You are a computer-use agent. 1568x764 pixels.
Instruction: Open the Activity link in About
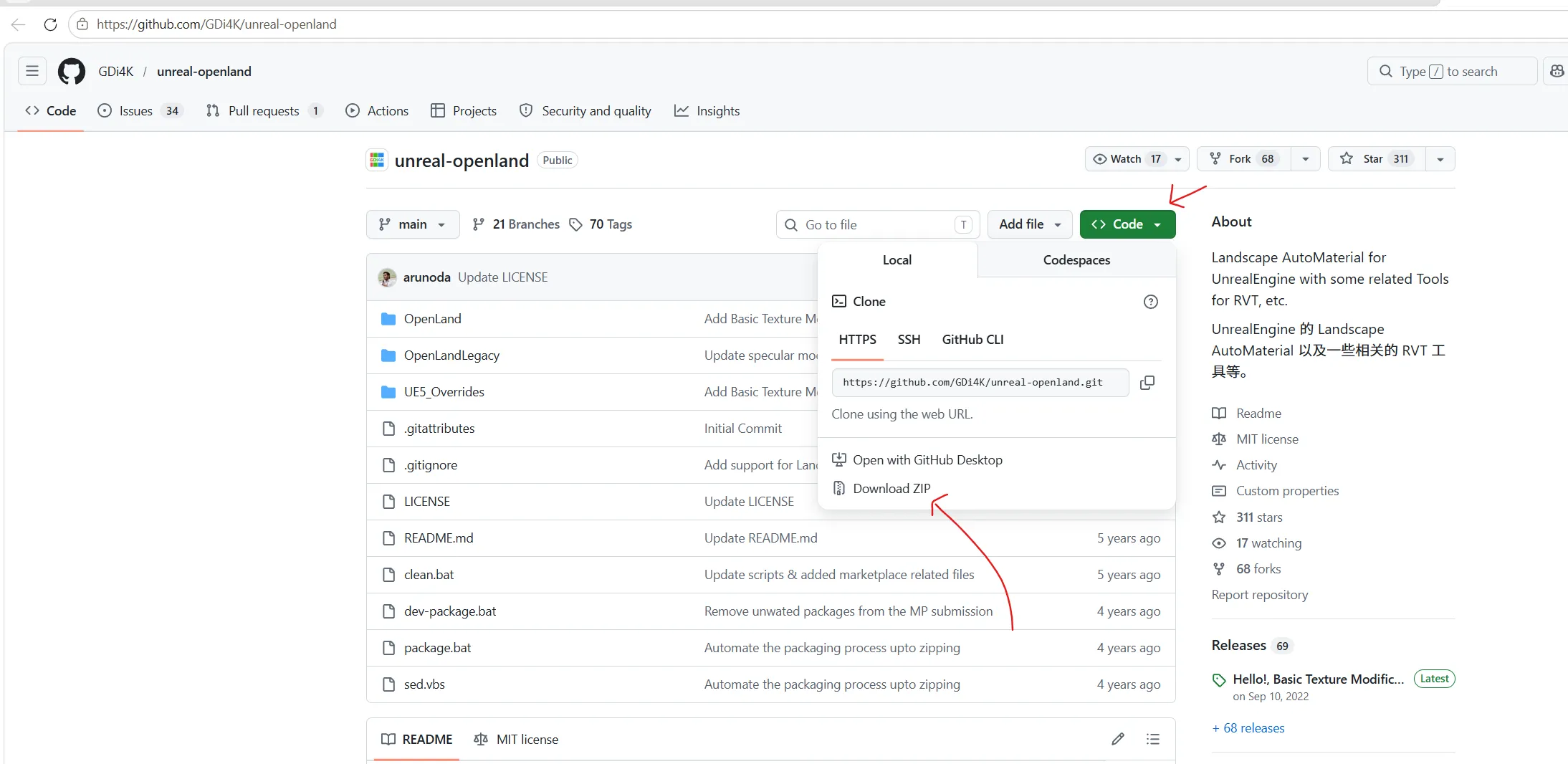point(1245,465)
